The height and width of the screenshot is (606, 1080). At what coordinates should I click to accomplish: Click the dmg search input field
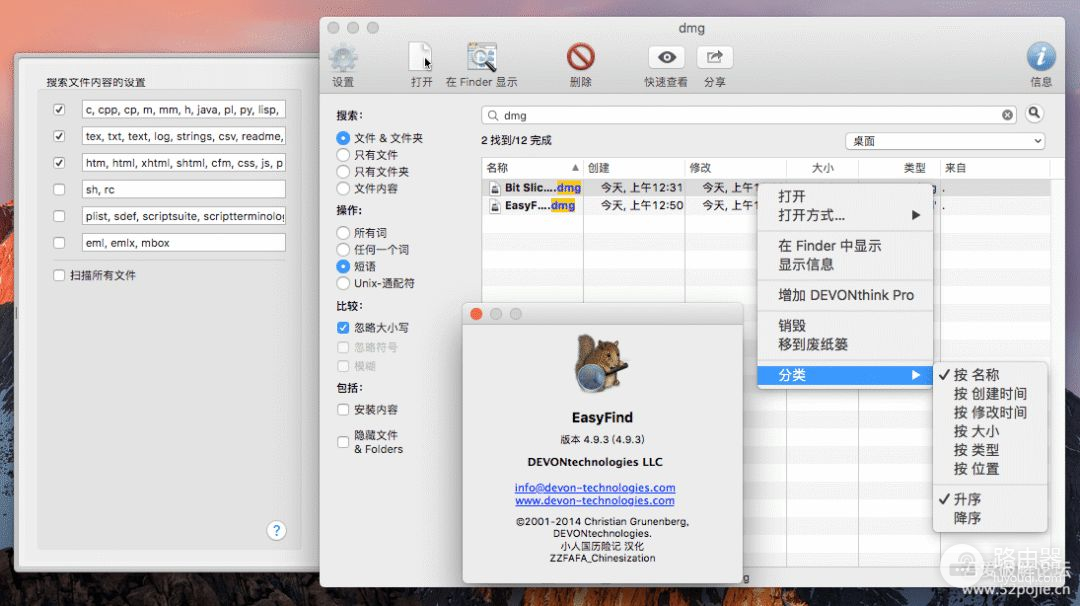(x=750, y=115)
